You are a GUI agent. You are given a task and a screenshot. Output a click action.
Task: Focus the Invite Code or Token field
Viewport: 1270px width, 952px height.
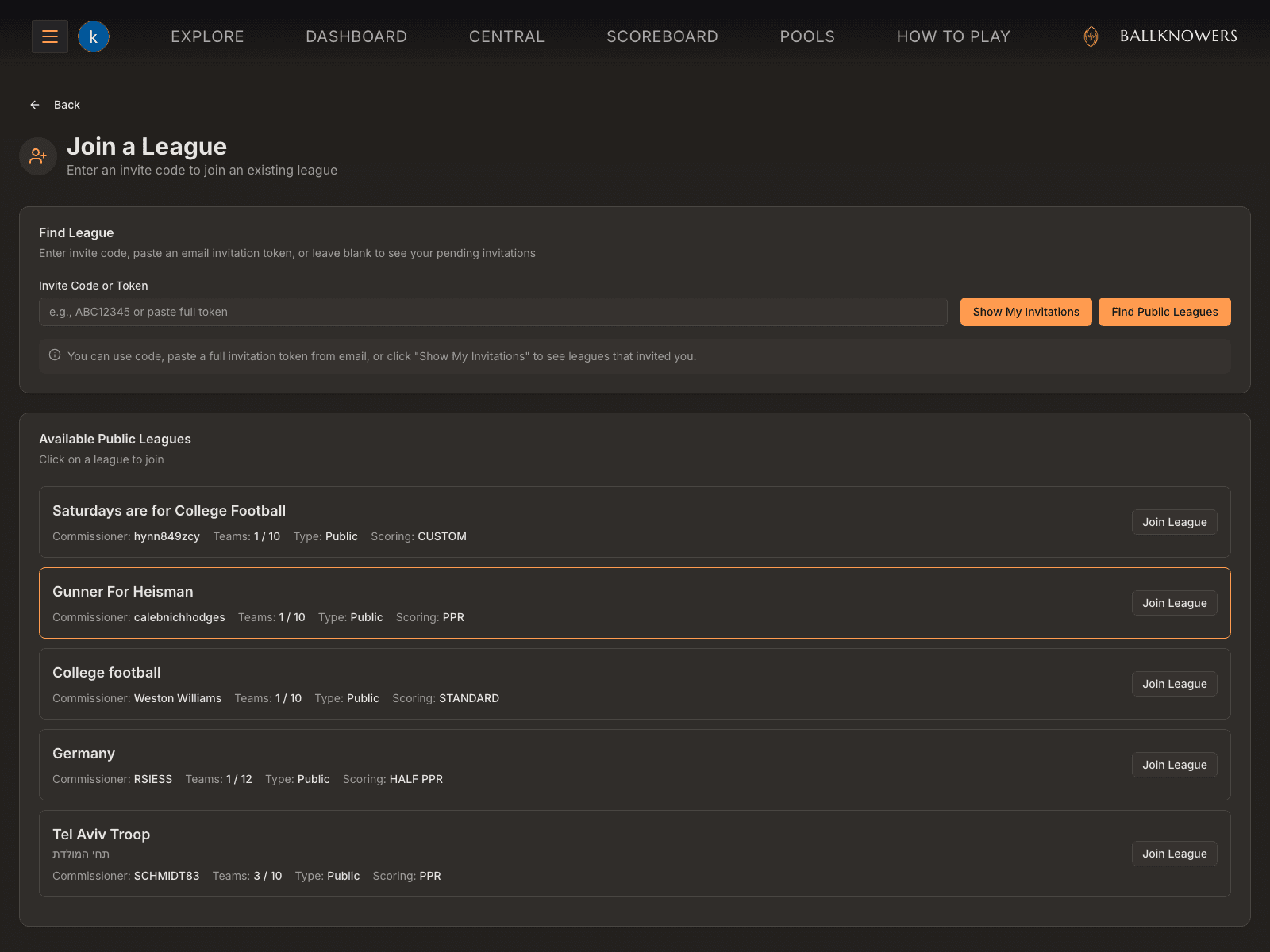click(493, 312)
